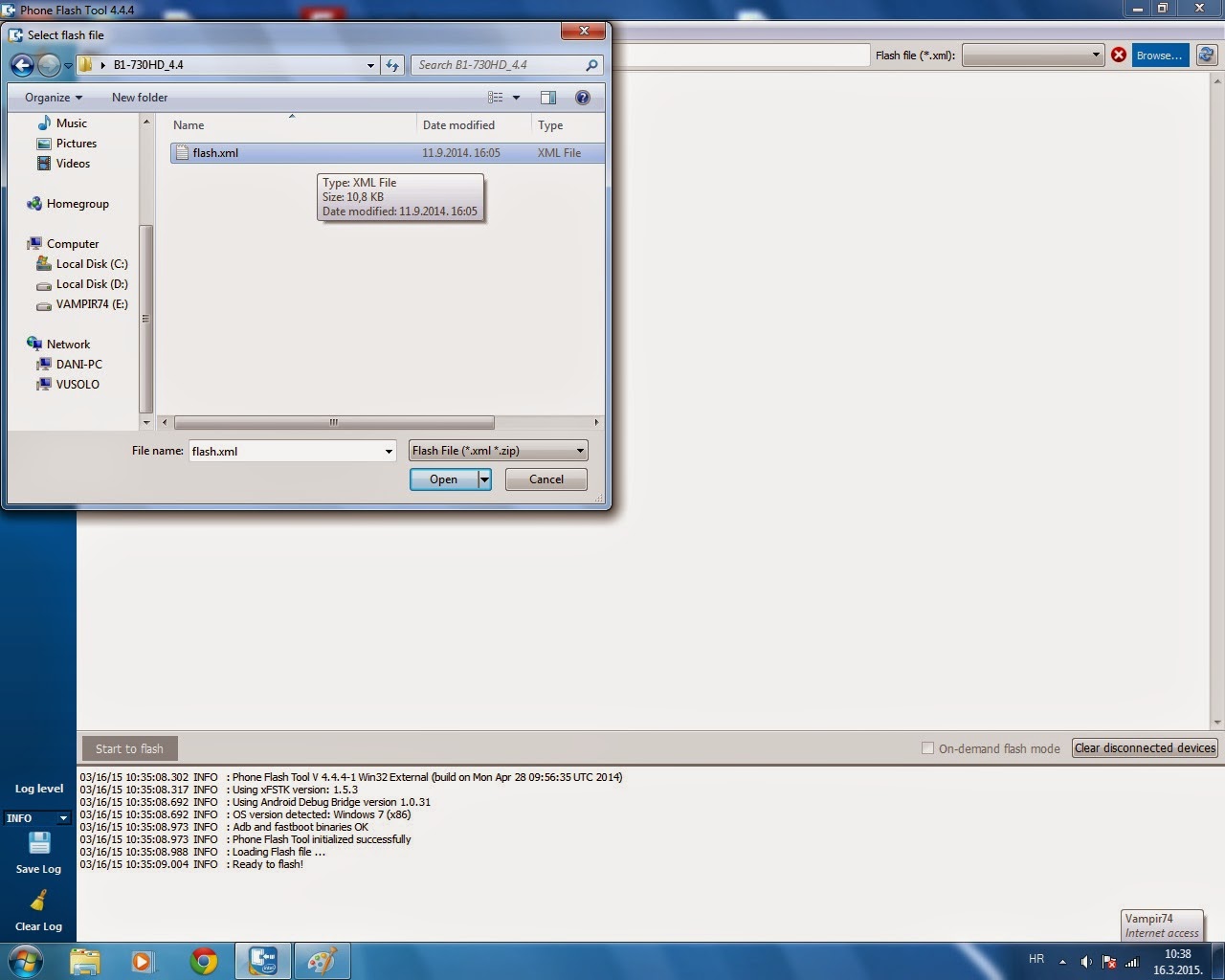
Task: Open the Log level INFO dropdown
Action: pos(37,818)
